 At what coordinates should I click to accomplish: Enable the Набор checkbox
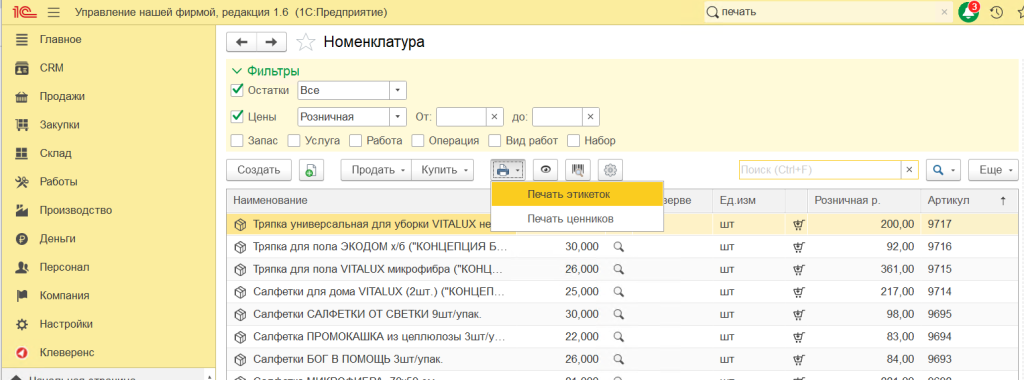[573, 140]
